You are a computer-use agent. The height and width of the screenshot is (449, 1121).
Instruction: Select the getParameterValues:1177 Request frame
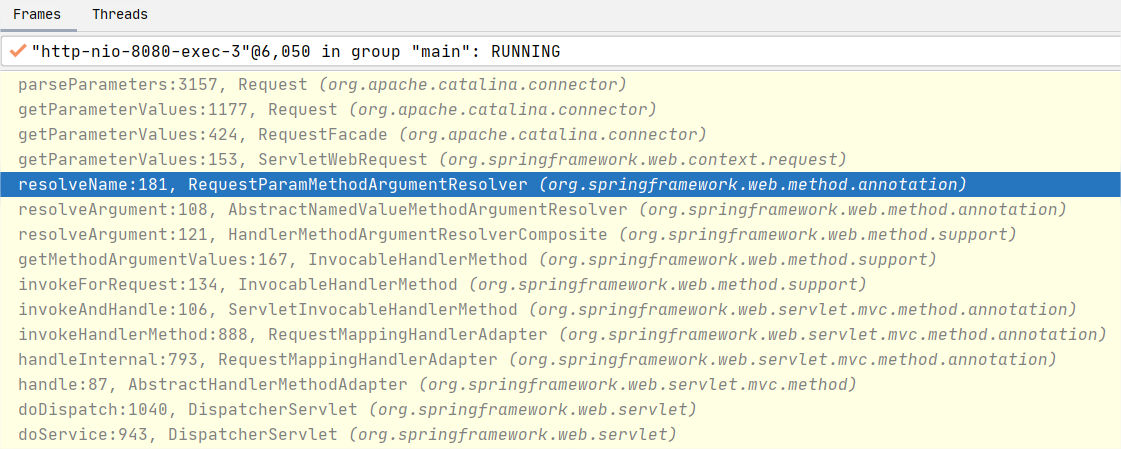(337, 110)
